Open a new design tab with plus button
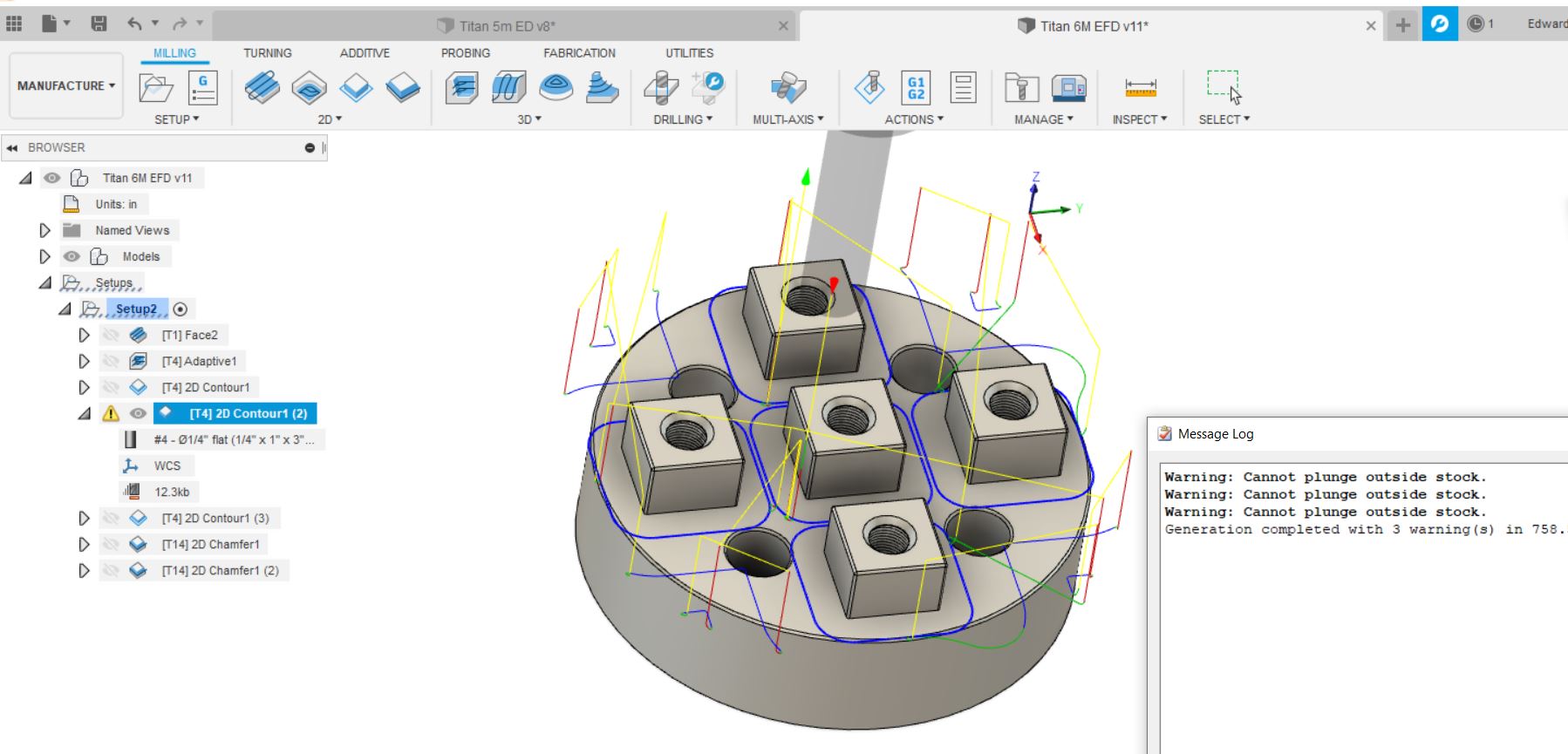The image size is (1568, 754). pyautogui.click(x=1403, y=25)
